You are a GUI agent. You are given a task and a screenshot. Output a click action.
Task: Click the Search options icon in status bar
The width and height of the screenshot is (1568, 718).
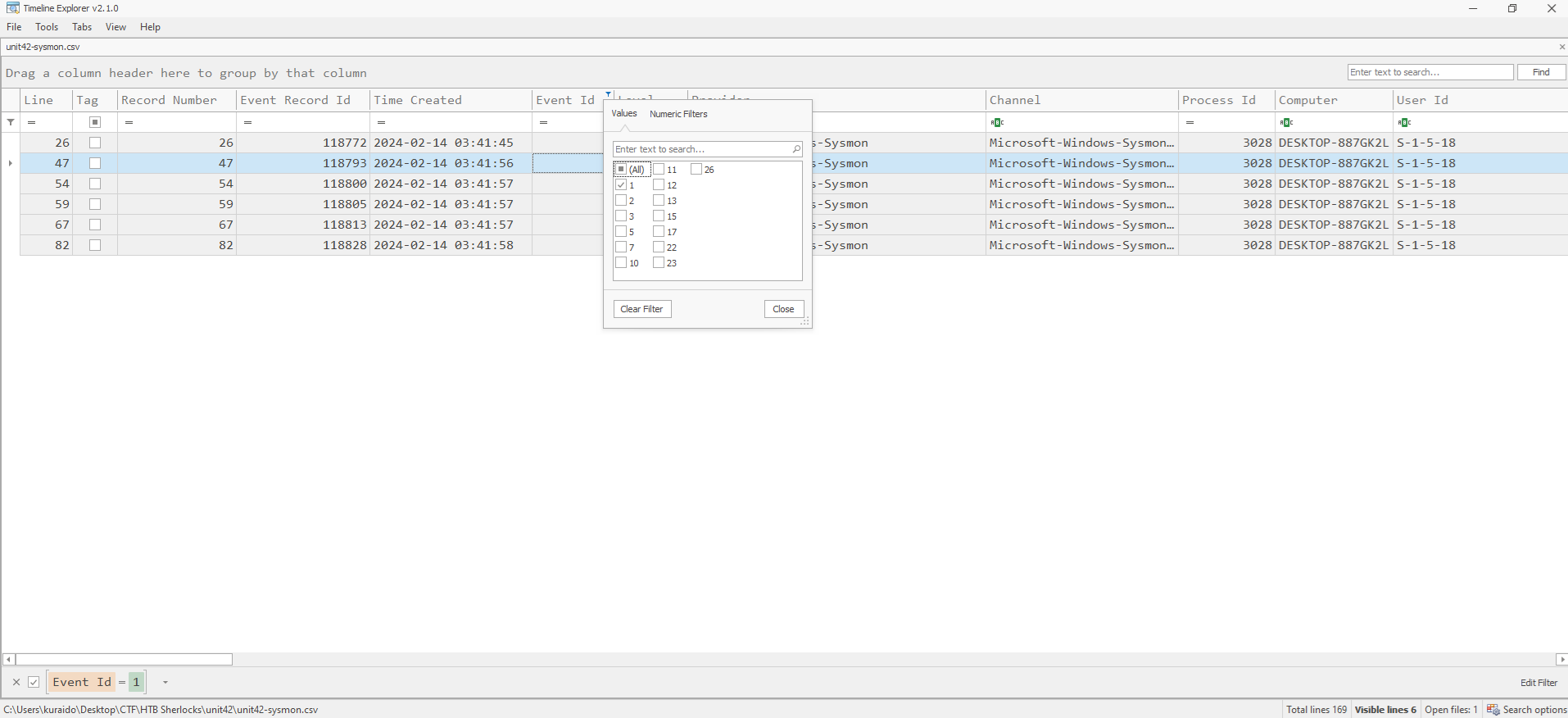(x=1493, y=710)
